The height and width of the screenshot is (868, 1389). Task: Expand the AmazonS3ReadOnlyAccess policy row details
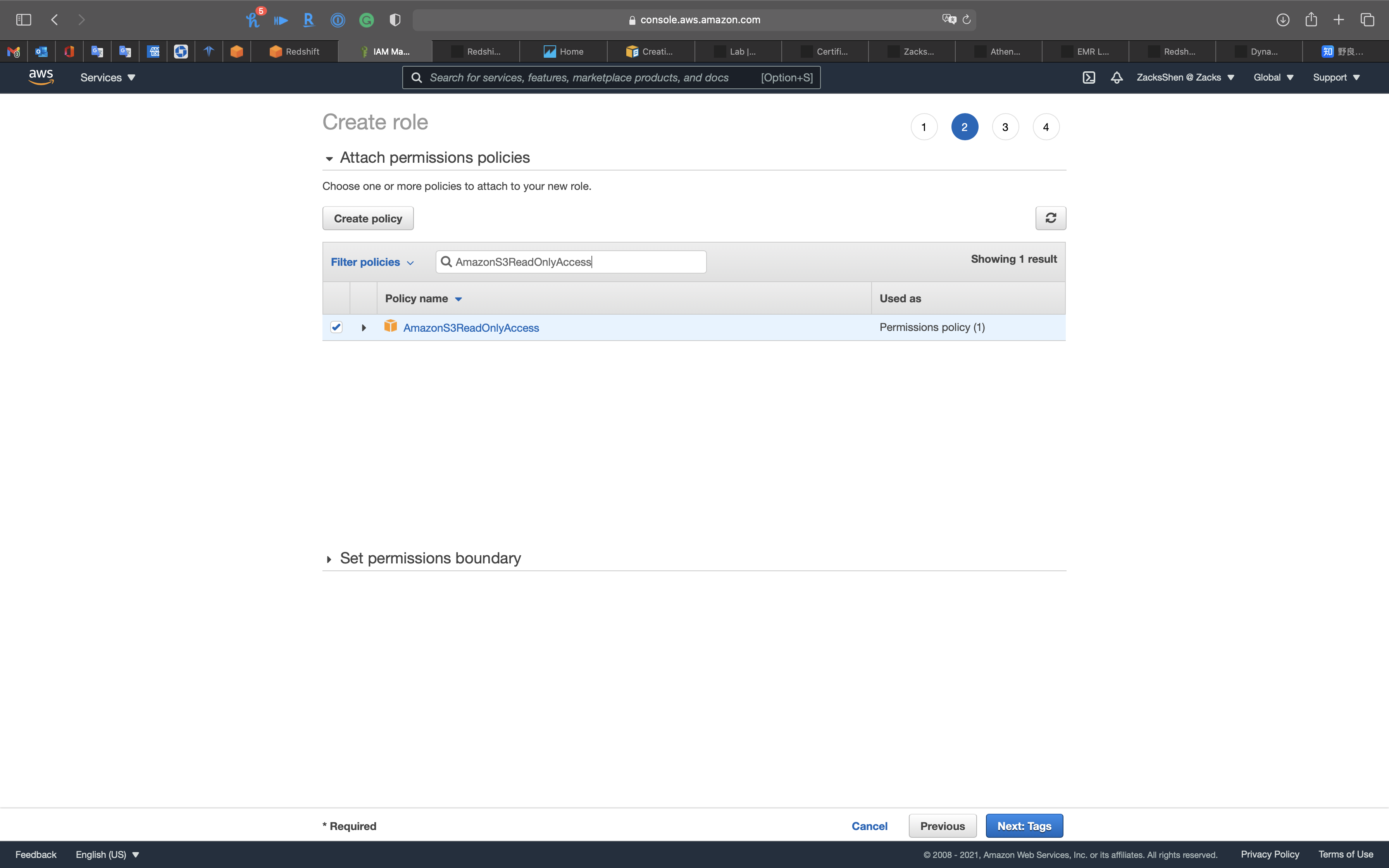pyautogui.click(x=364, y=328)
